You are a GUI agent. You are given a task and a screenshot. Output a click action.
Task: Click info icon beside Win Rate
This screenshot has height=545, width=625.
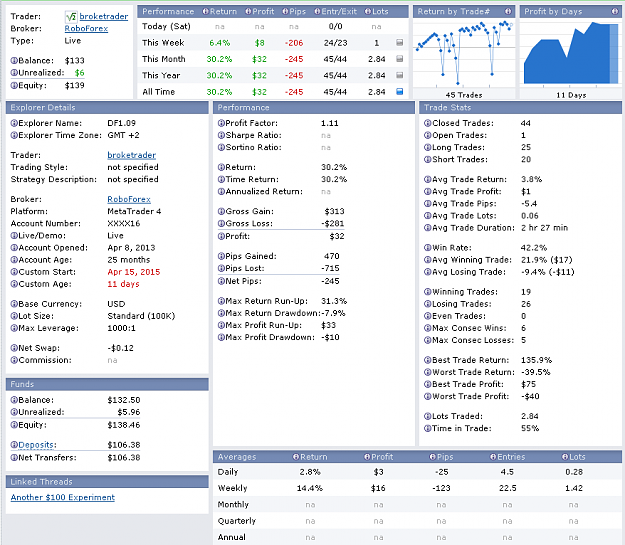(x=428, y=248)
